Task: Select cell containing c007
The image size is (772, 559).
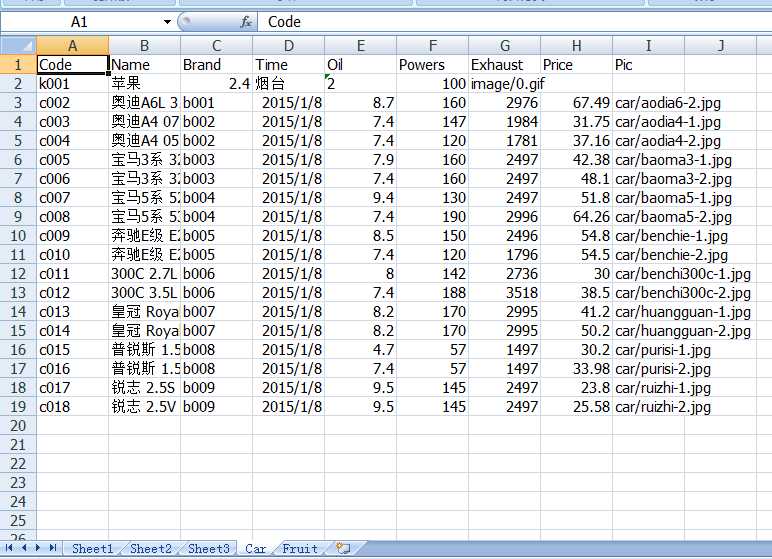Action: click(x=72, y=198)
